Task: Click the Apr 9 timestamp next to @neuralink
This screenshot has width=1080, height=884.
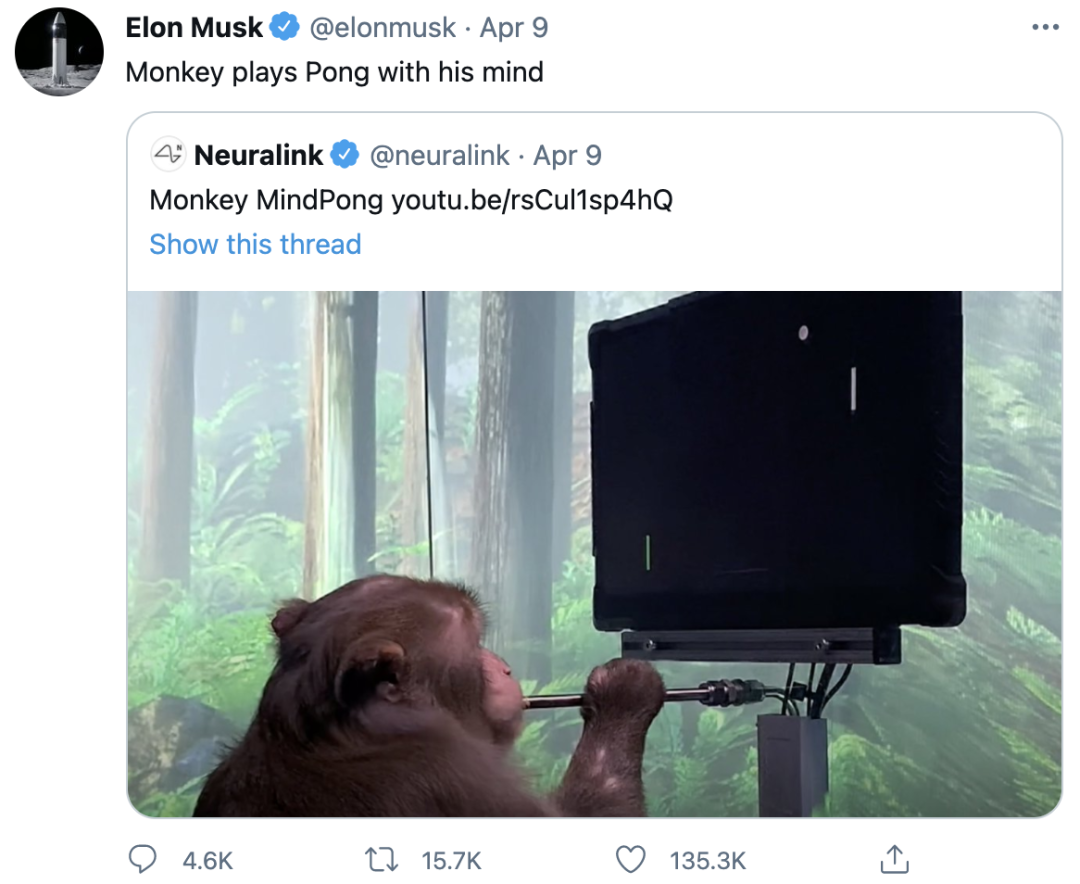Action: (x=567, y=155)
